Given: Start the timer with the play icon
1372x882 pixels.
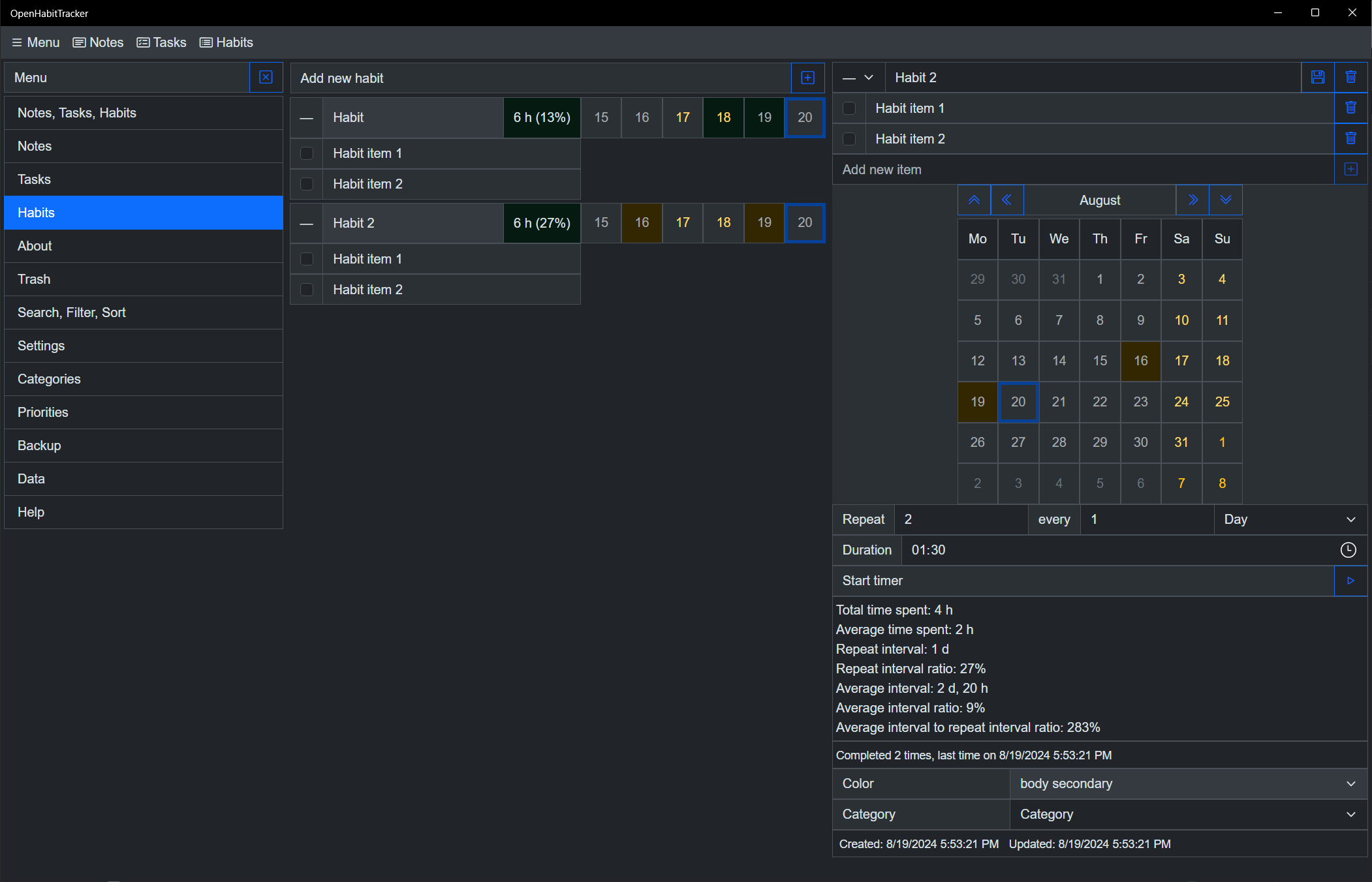Looking at the screenshot, I should point(1350,581).
